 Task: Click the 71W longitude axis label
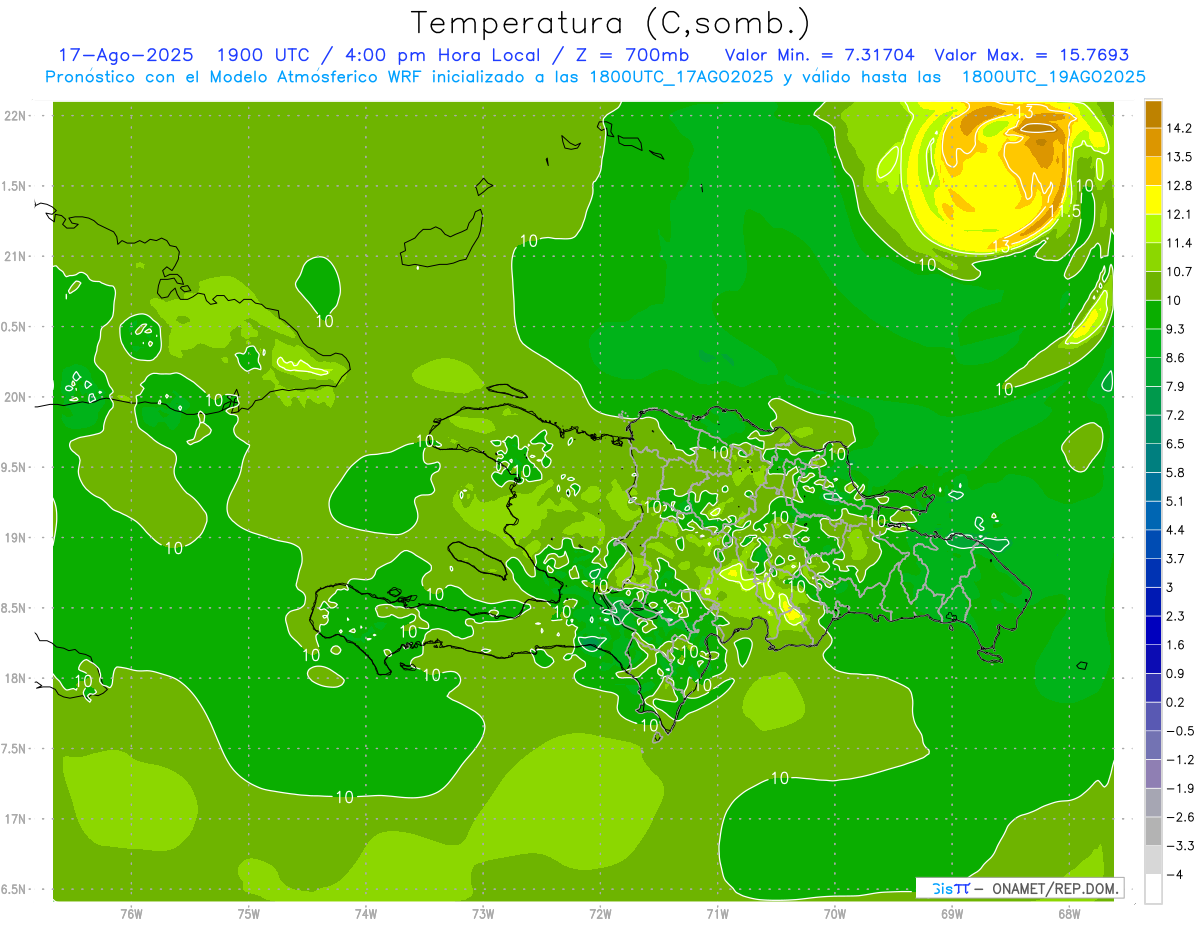tap(717, 914)
